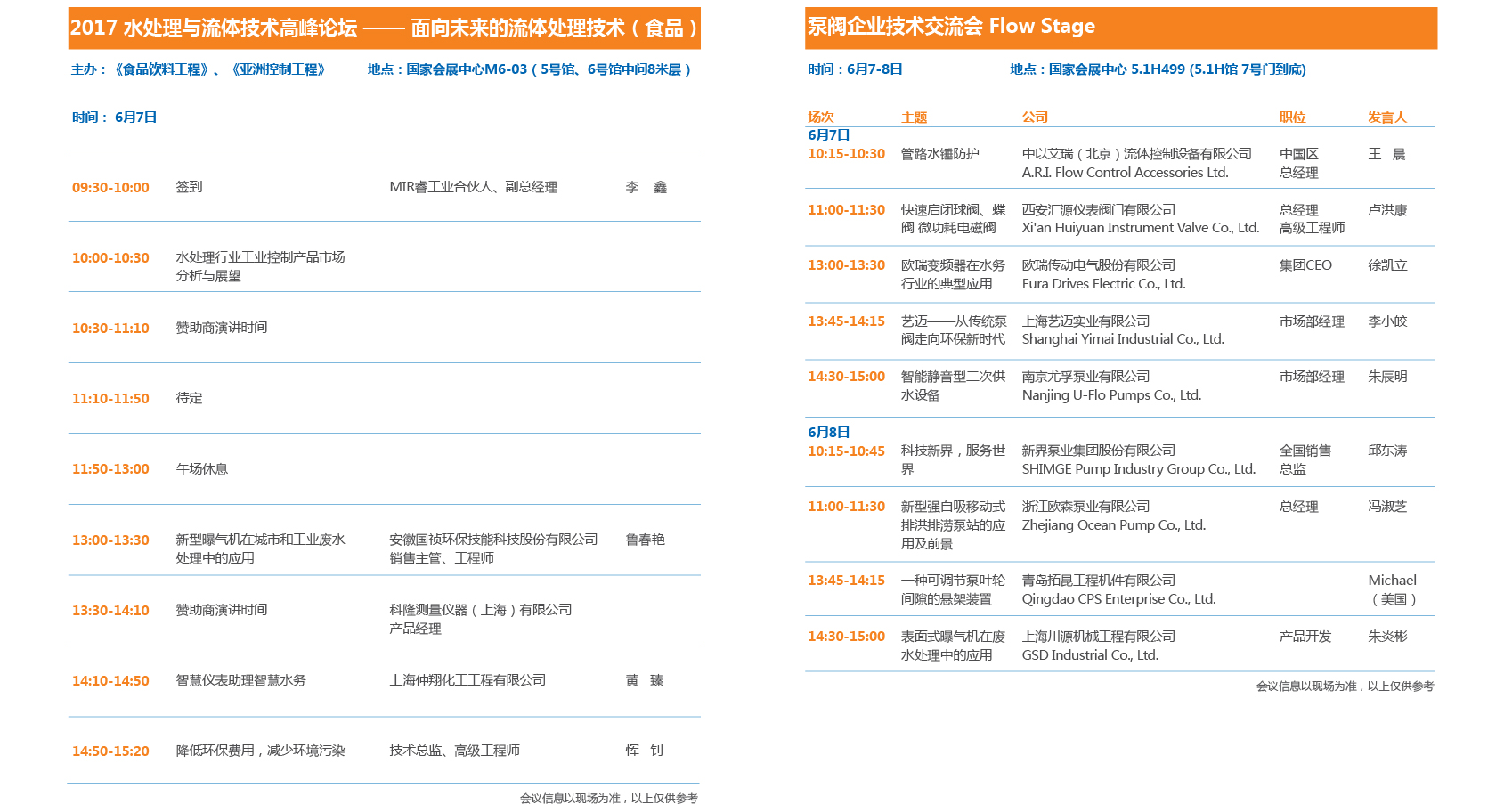Click the speaker name Michael（美国）

coord(1392,589)
